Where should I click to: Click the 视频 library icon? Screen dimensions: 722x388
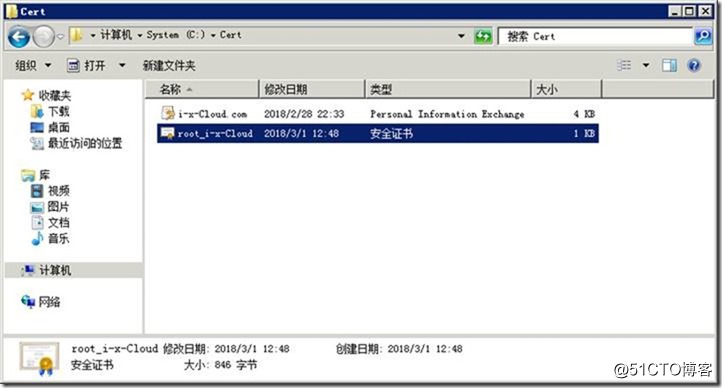pyautogui.click(x=37, y=191)
